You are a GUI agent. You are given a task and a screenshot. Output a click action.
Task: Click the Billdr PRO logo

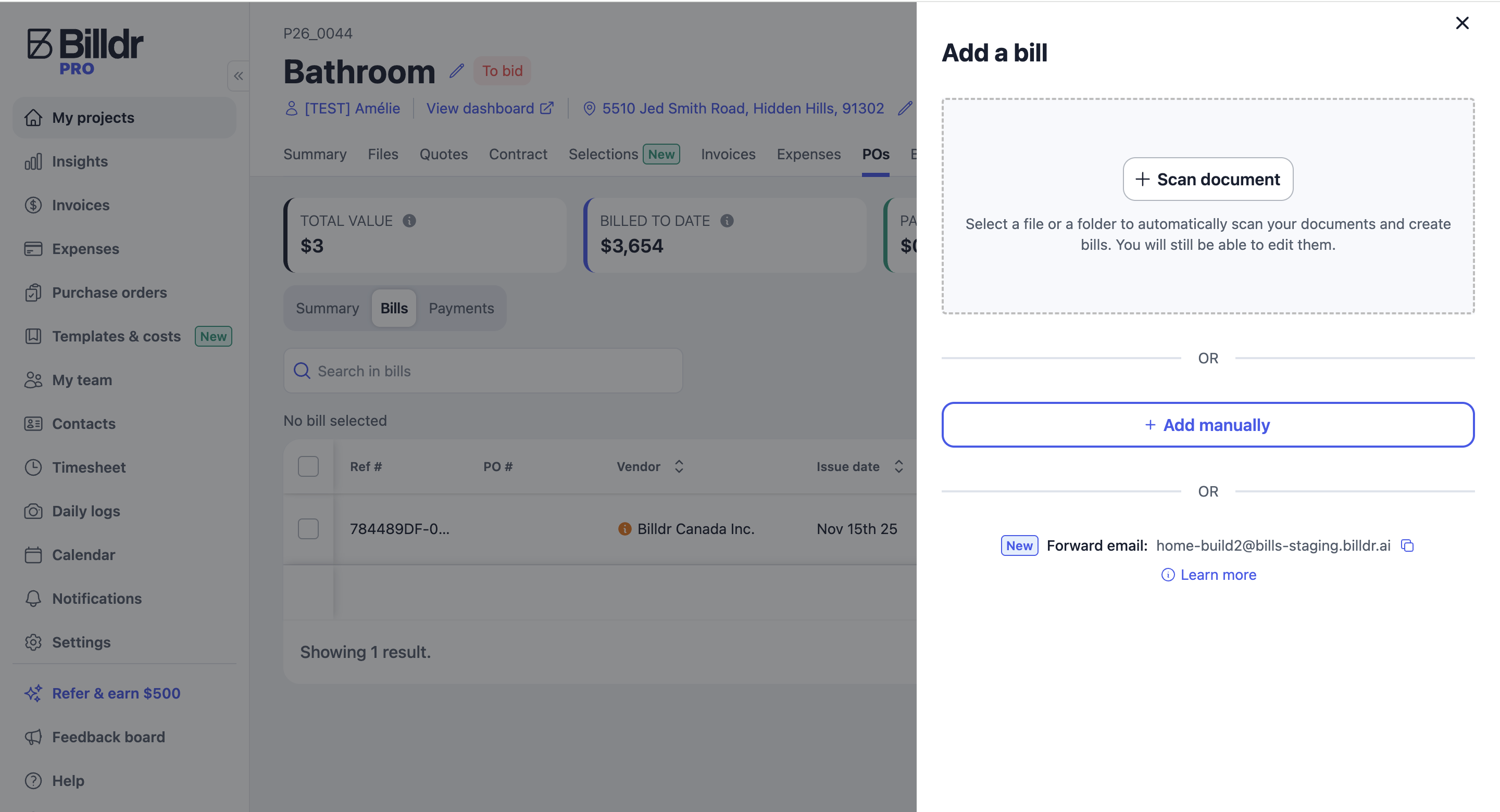[85, 52]
